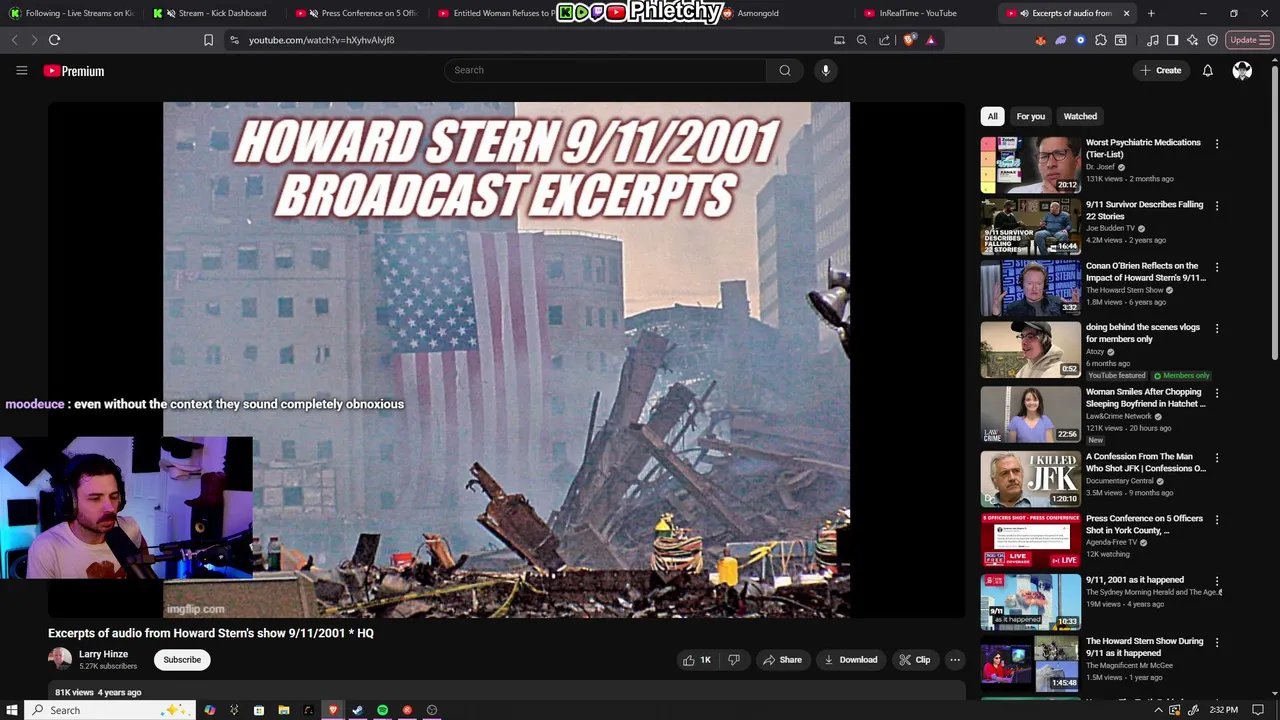Switch to Stream - Kick Dashboard tab
This screenshot has height=720, width=1280.
[x=215, y=13]
